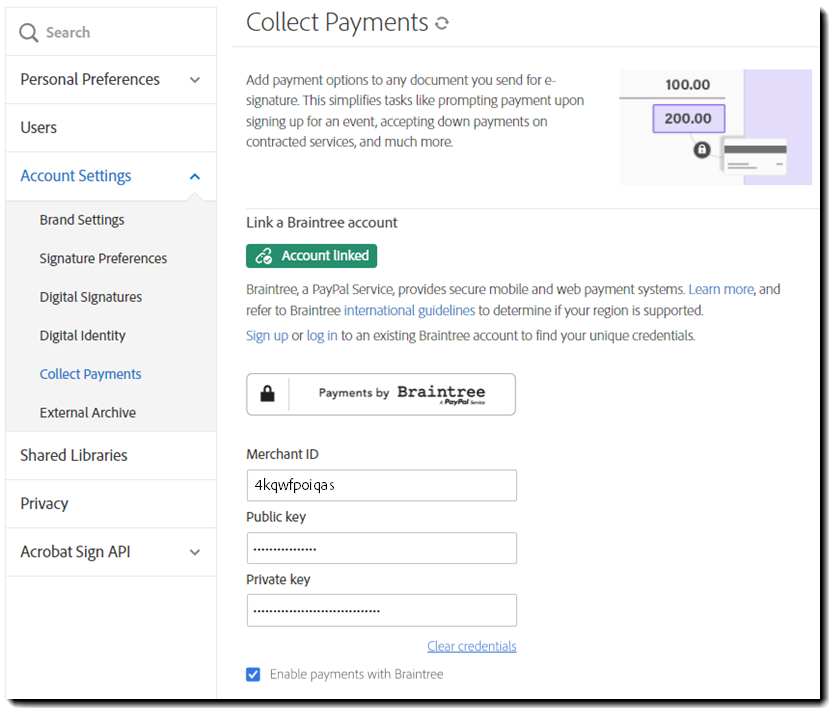Open Brand Settings menu item
Viewport: 829px width, 708px height.
point(82,220)
